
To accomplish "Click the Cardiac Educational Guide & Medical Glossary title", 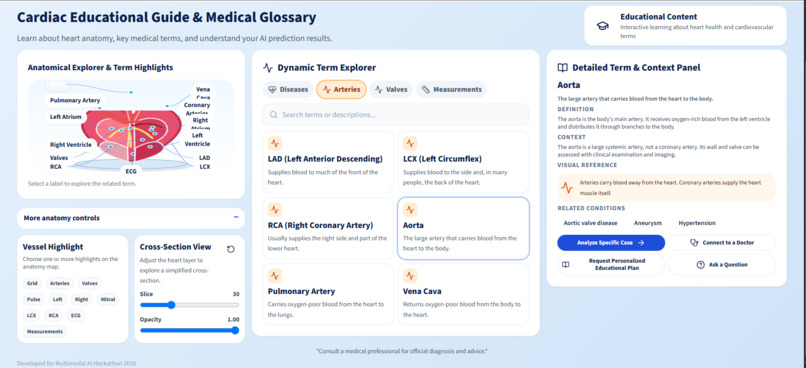I will tap(167, 17).
